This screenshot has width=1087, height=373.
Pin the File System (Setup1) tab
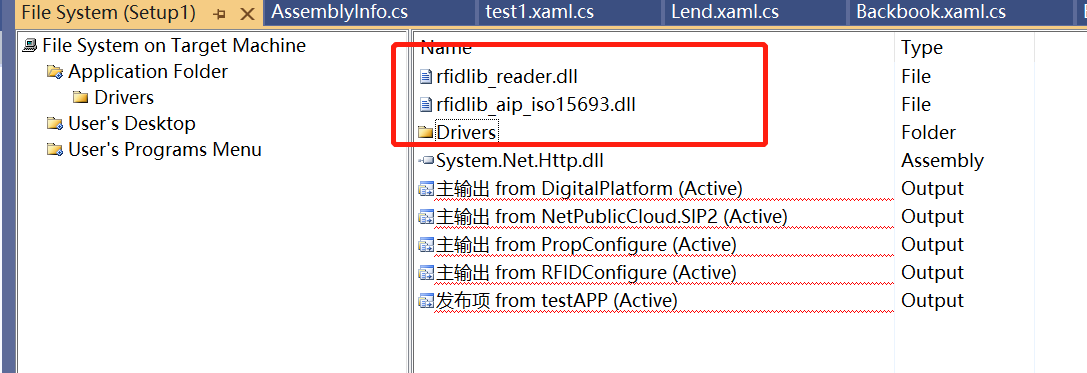pos(220,14)
